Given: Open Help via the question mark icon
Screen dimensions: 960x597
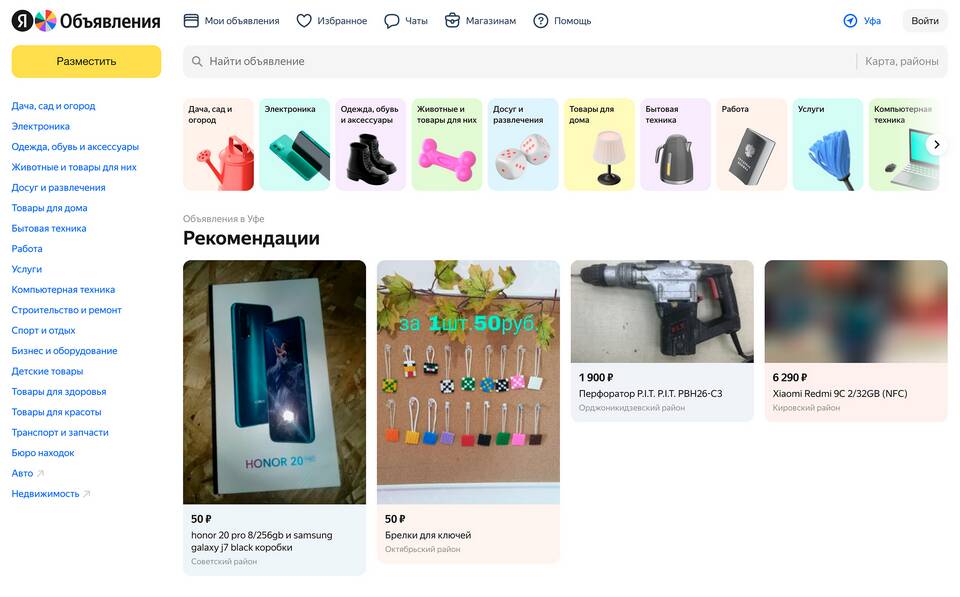Looking at the screenshot, I should 540,21.
